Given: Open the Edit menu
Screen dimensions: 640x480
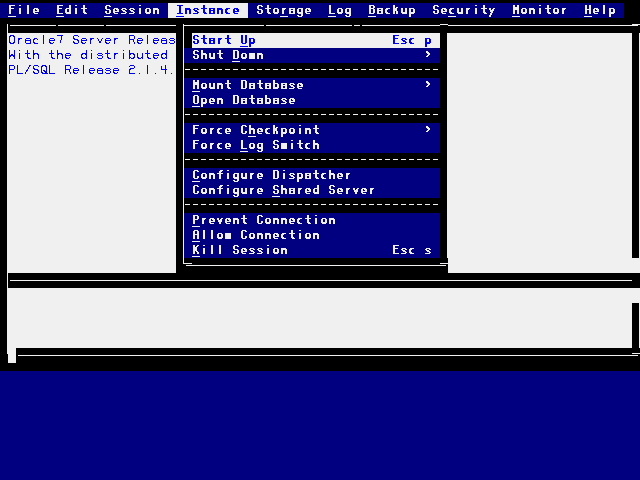Looking at the screenshot, I should tap(72, 10).
